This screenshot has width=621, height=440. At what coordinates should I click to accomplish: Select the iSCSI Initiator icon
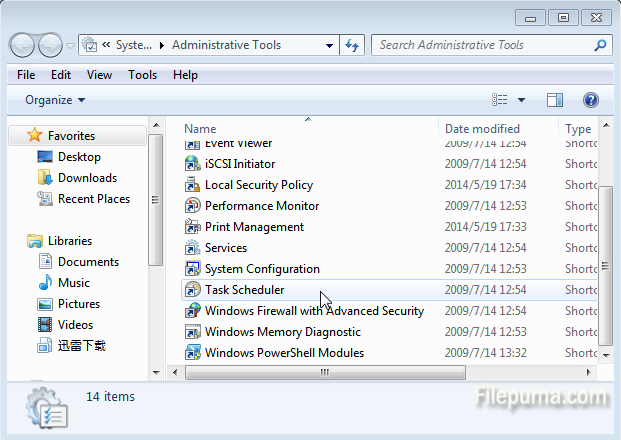(194, 164)
